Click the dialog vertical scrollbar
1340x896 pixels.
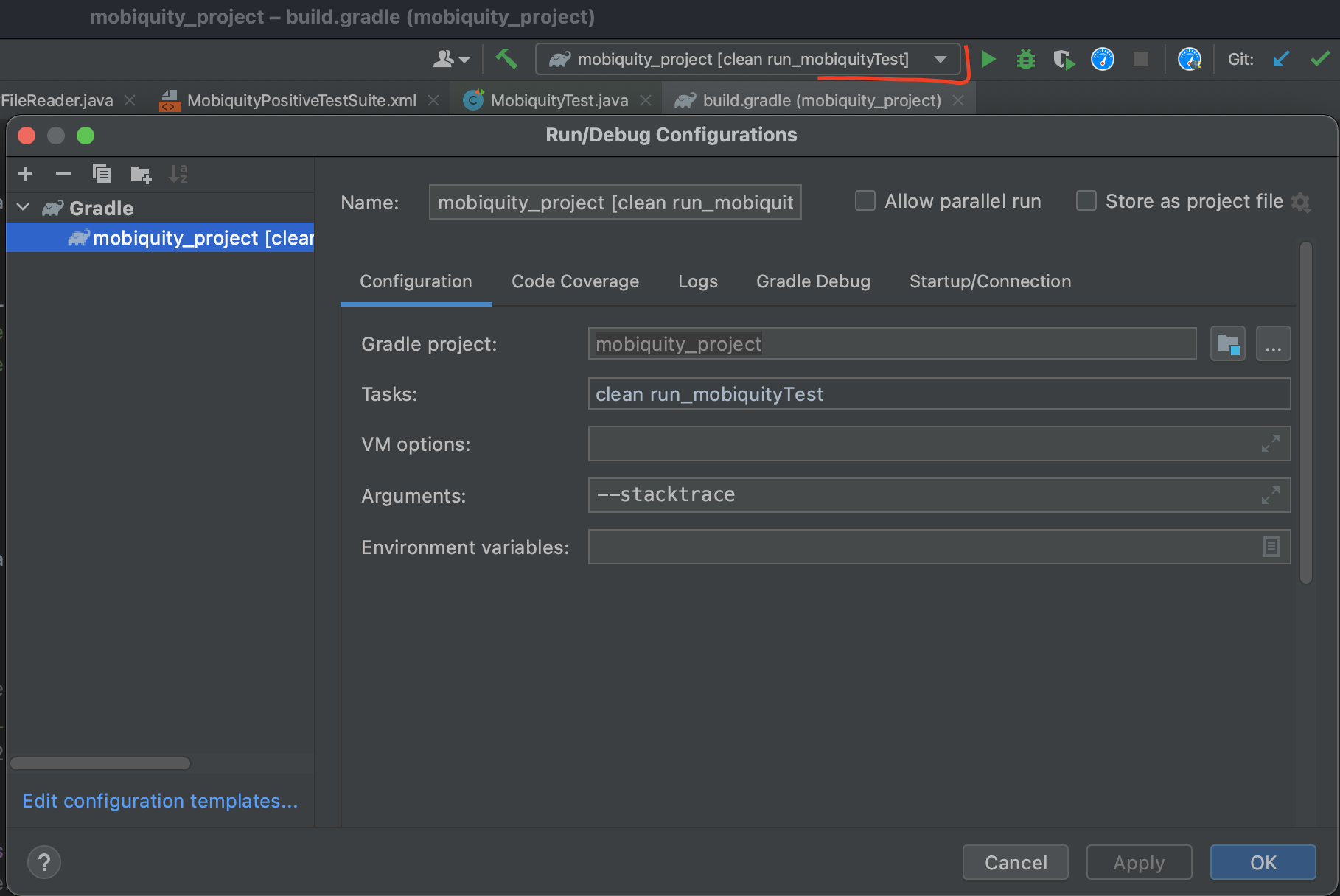tap(1305, 413)
